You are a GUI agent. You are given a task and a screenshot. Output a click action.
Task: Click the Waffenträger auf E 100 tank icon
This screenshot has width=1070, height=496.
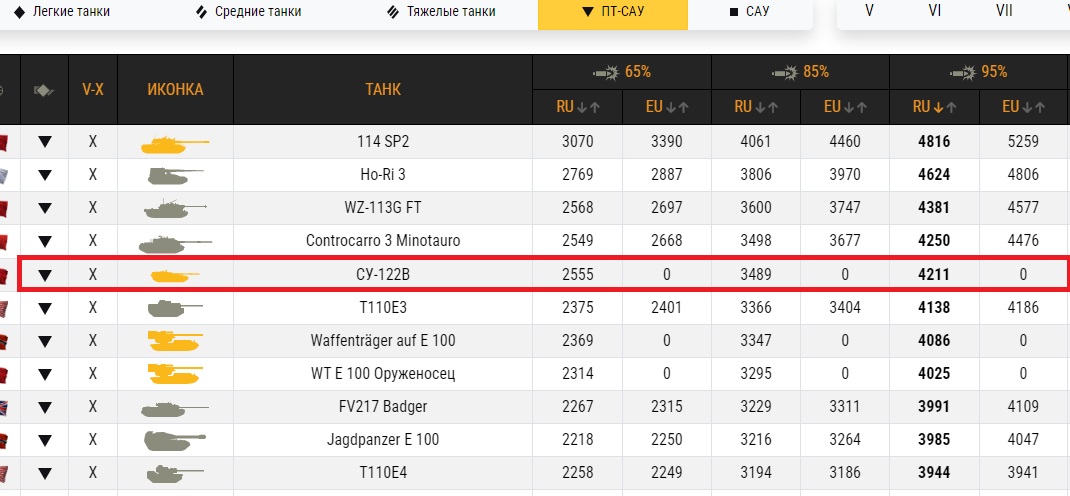point(175,341)
